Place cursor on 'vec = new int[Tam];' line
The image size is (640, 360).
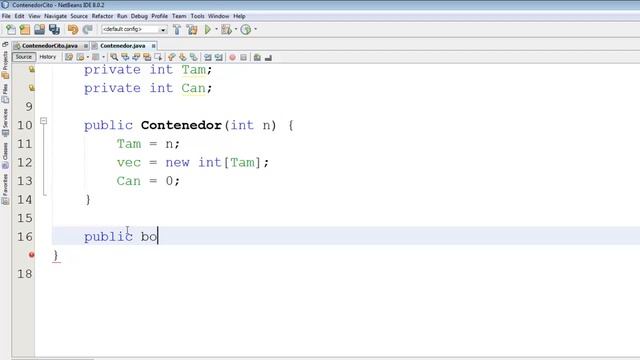tap(193, 162)
